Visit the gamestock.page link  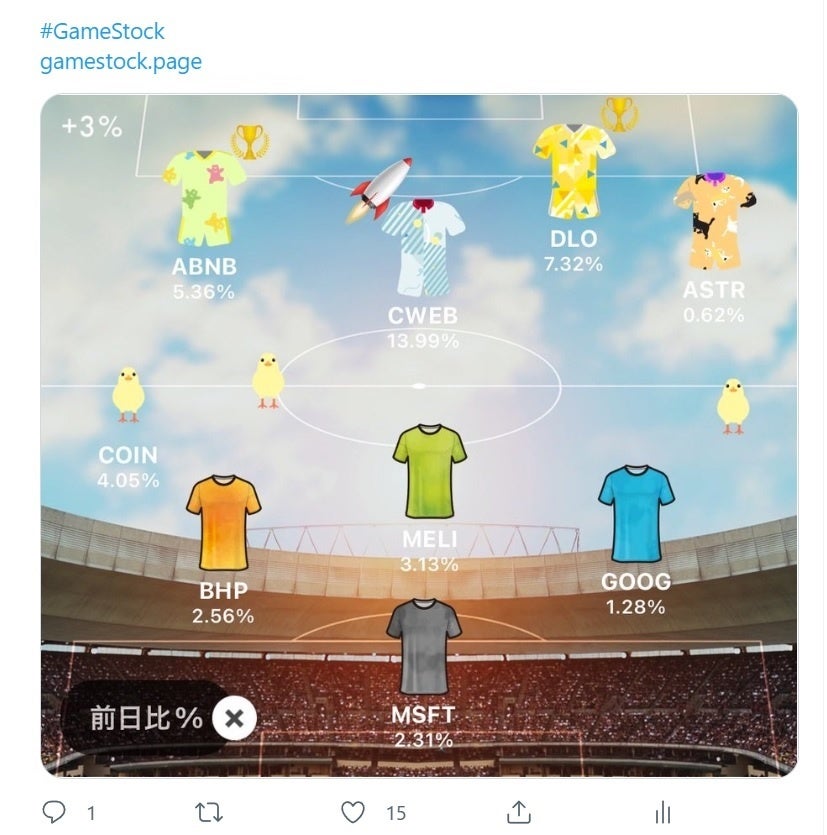tap(121, 62)
